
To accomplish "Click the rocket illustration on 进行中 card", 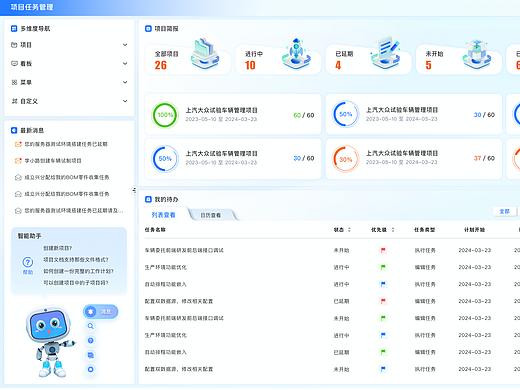I will 296,53.
